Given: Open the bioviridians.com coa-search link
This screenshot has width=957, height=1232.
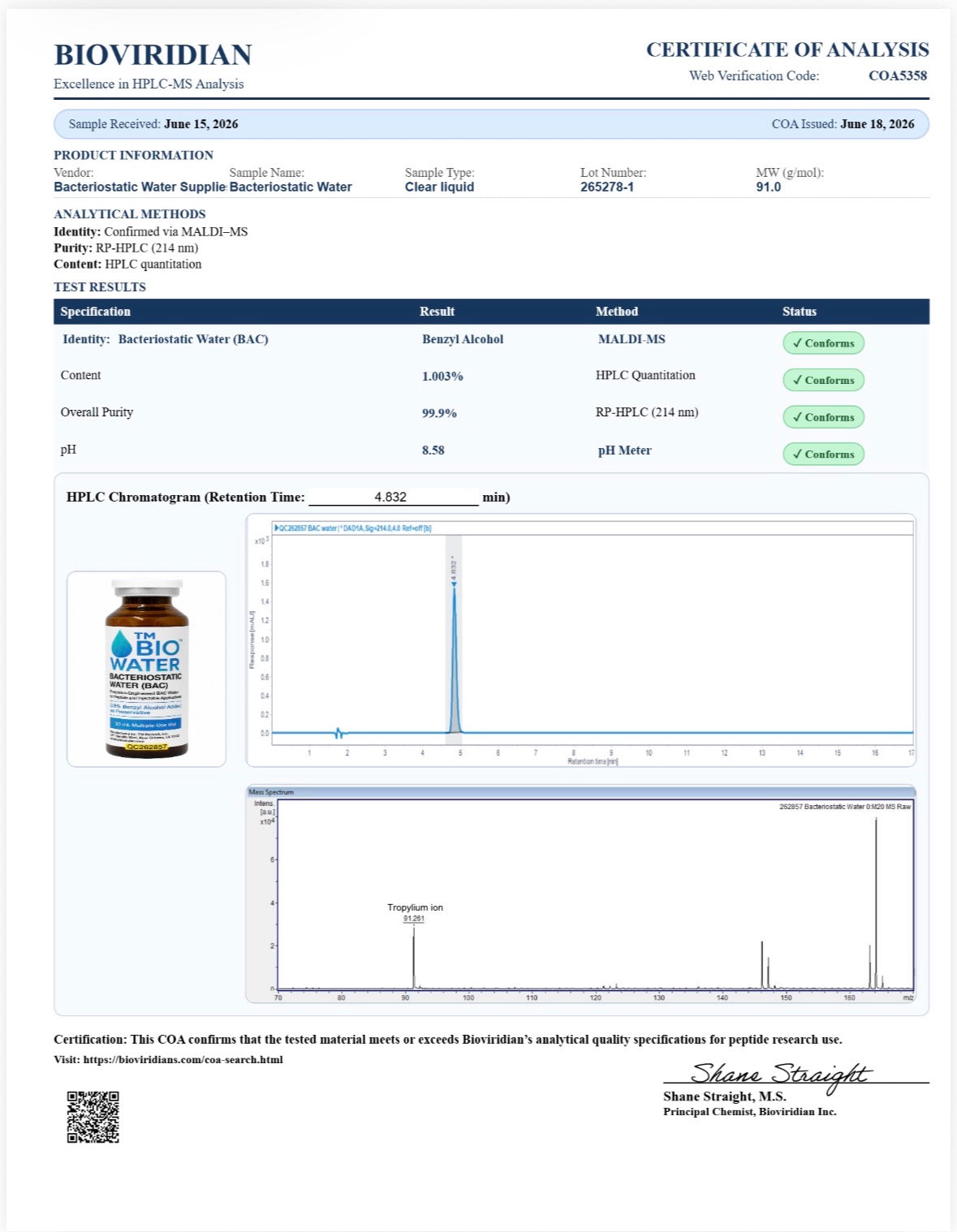Looking at the screenshot, I should [x=183, y=1059].
